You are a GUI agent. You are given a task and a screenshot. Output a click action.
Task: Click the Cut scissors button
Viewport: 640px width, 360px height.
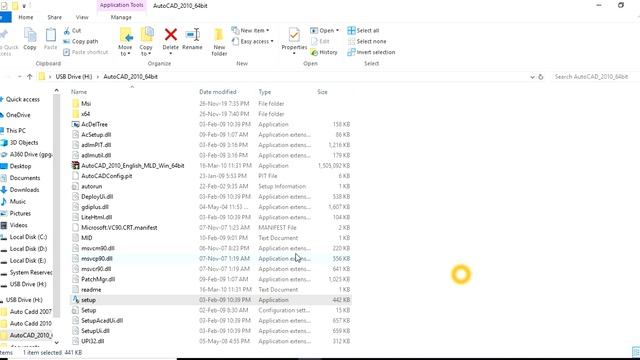[x=72, y=31]
